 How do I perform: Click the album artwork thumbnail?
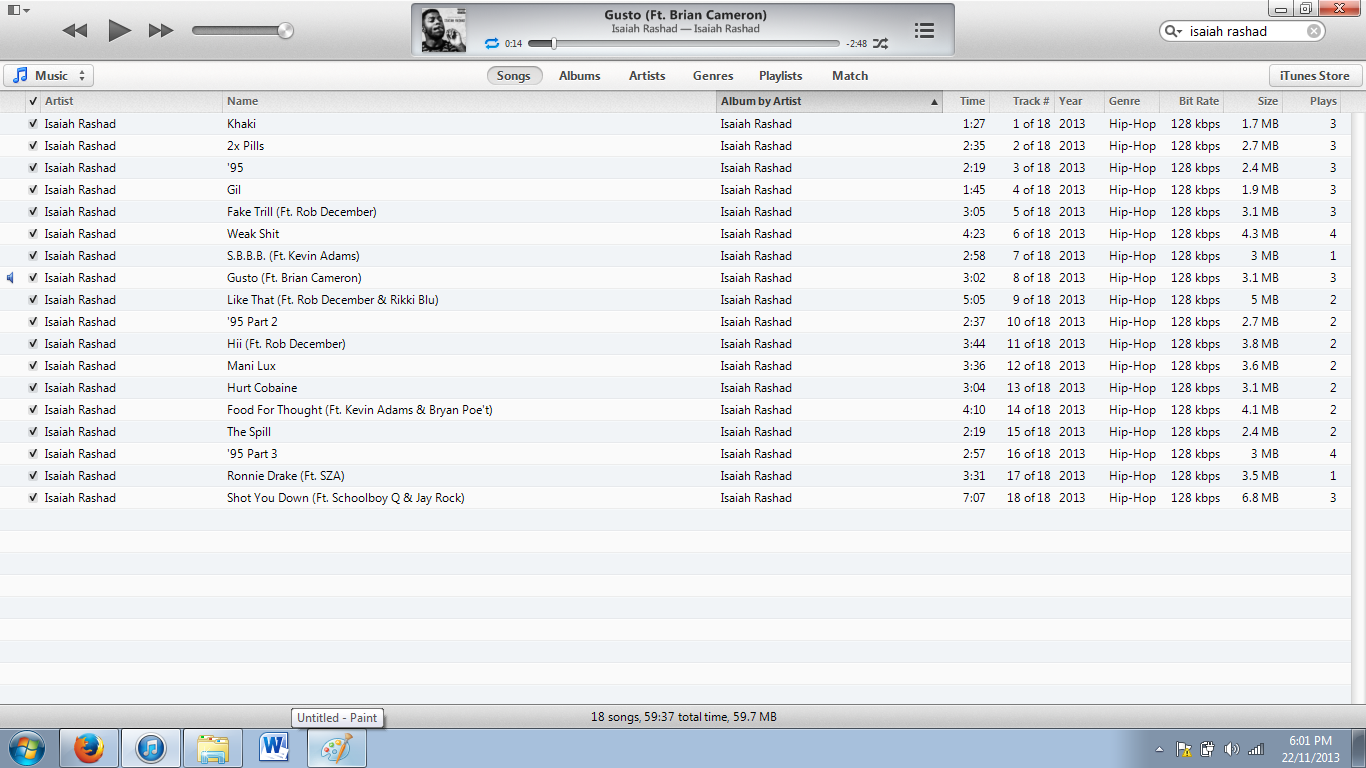444,30
